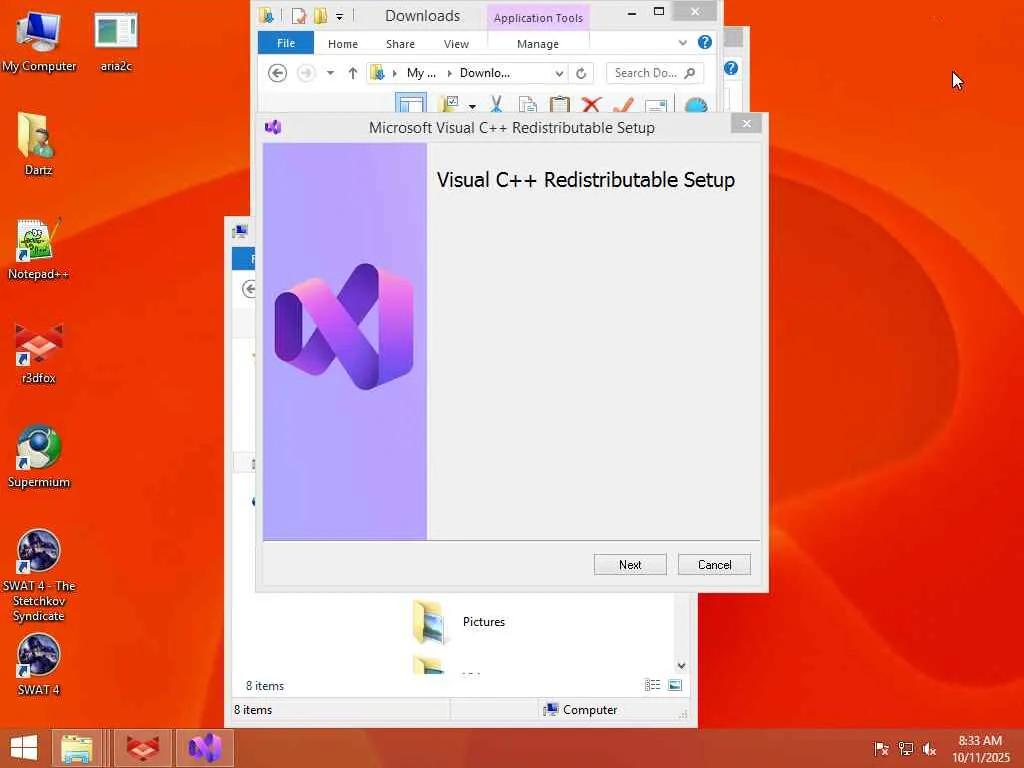1024x768 pixels.
Task: Close the Microsoft Visual C++ Redistributable Setup dialog
Action: click(x=746, y=123)
